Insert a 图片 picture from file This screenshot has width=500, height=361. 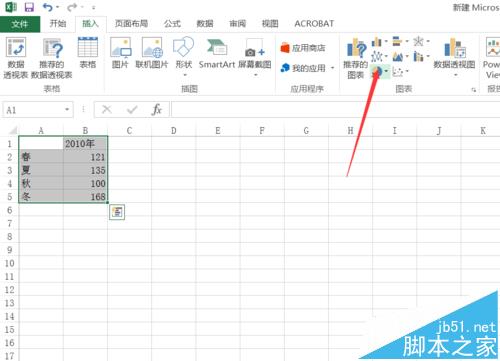click(x=120, y=52)
